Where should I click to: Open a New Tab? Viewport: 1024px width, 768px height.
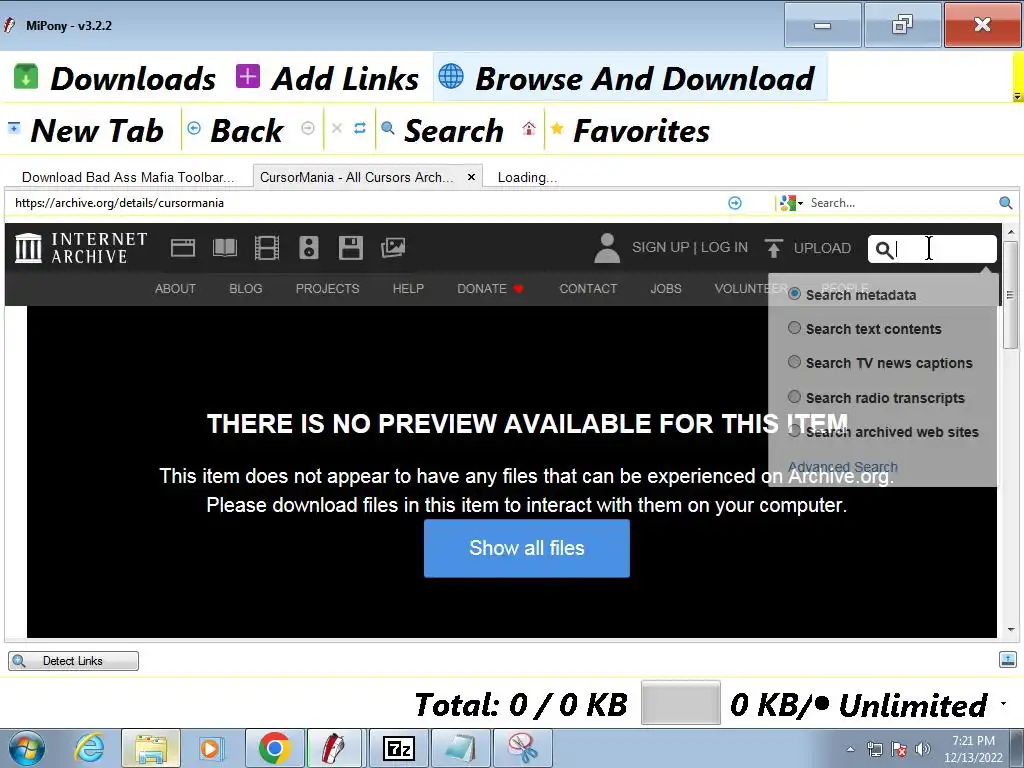85,130
